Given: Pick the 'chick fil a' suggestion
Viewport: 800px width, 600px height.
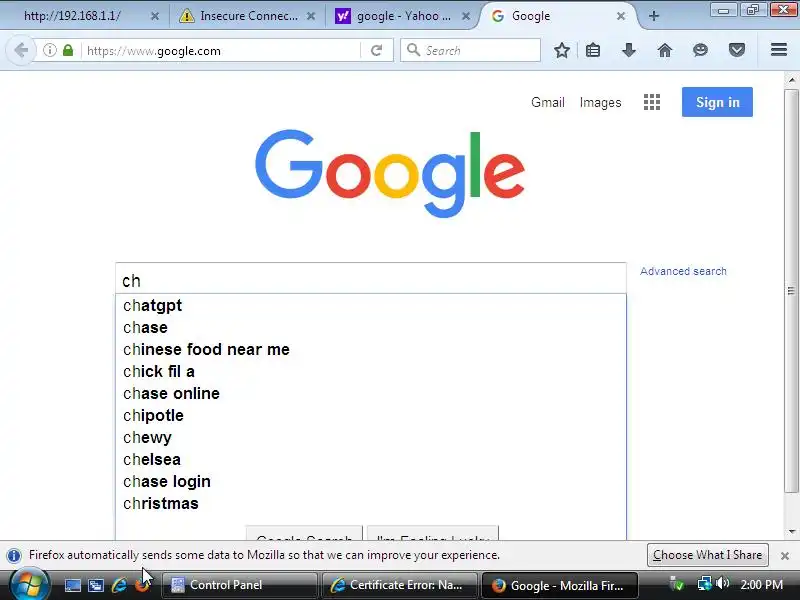Looking at the screenshot, I should click(371, 371).
